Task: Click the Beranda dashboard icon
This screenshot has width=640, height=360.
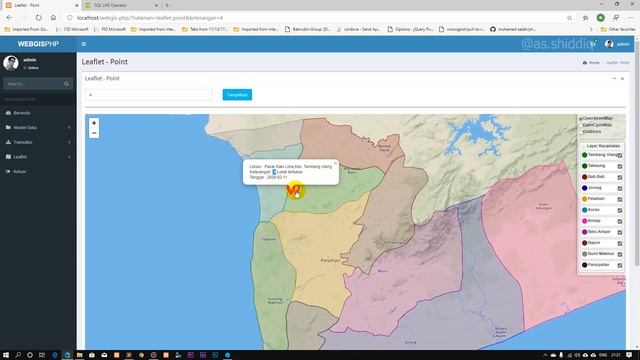Action: tap(8, 113)
